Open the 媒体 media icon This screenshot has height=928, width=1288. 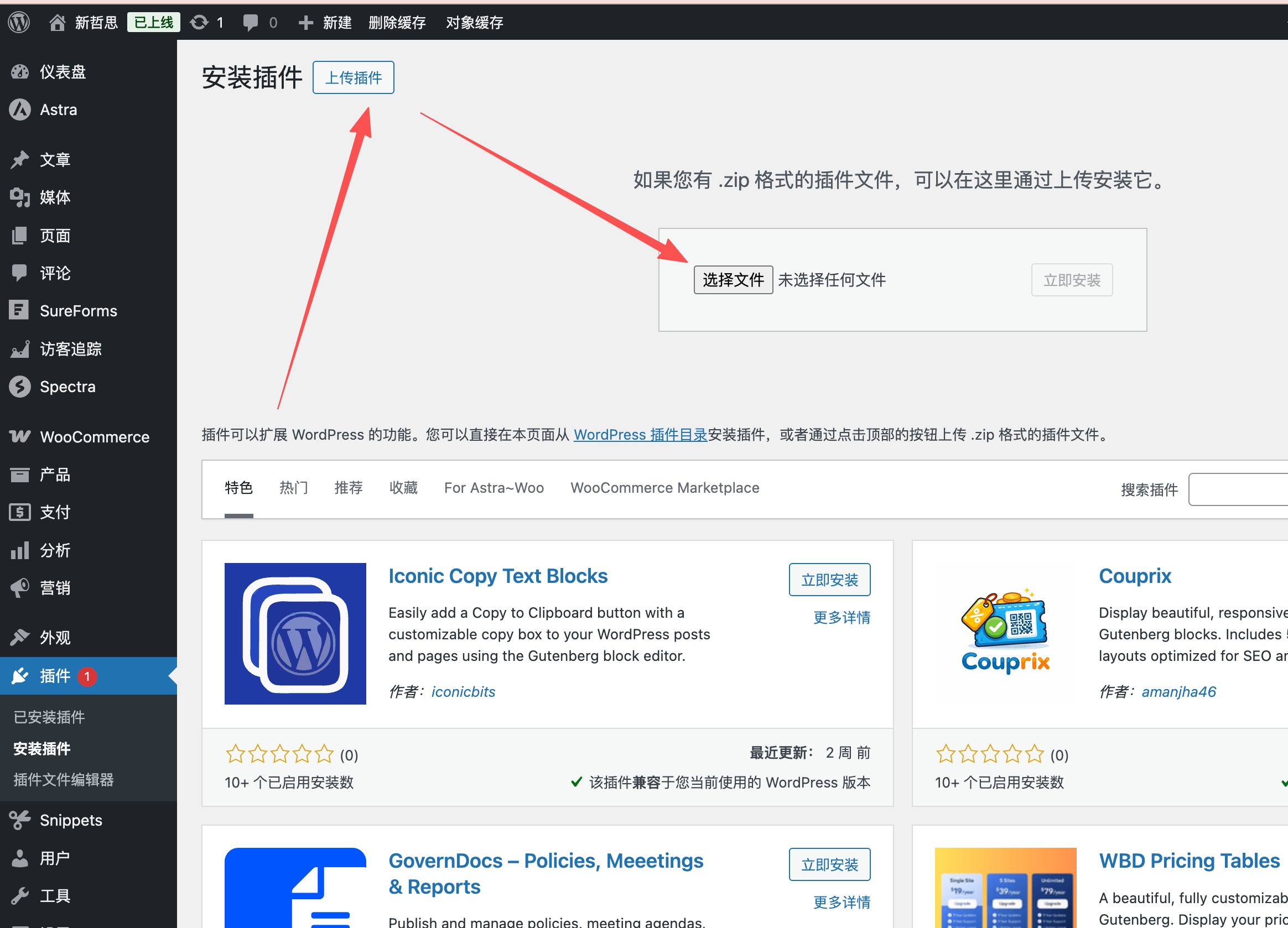click(x=20, y=197)
